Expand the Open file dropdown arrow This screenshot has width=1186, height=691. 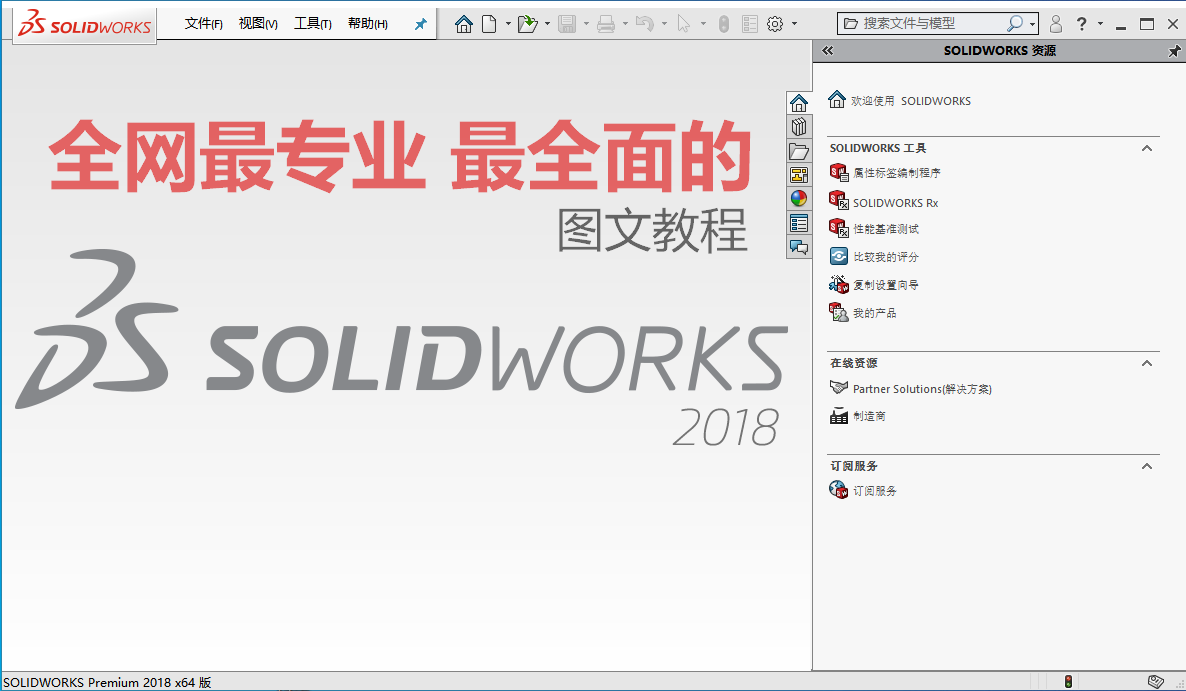[547, 24]
